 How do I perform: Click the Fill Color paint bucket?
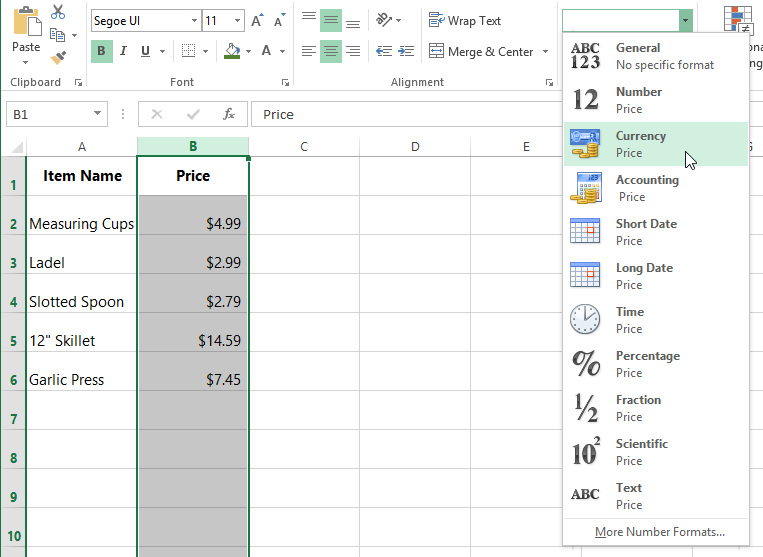[232, 51]
